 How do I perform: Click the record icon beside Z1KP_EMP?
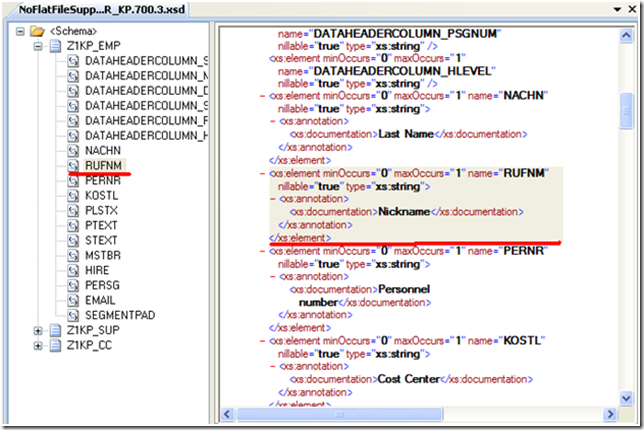[55, 46]
